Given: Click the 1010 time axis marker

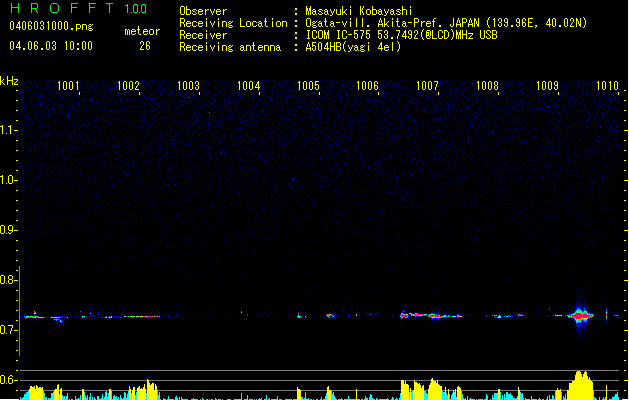Looking at the screenshot, I should click(x=607, y=86).
